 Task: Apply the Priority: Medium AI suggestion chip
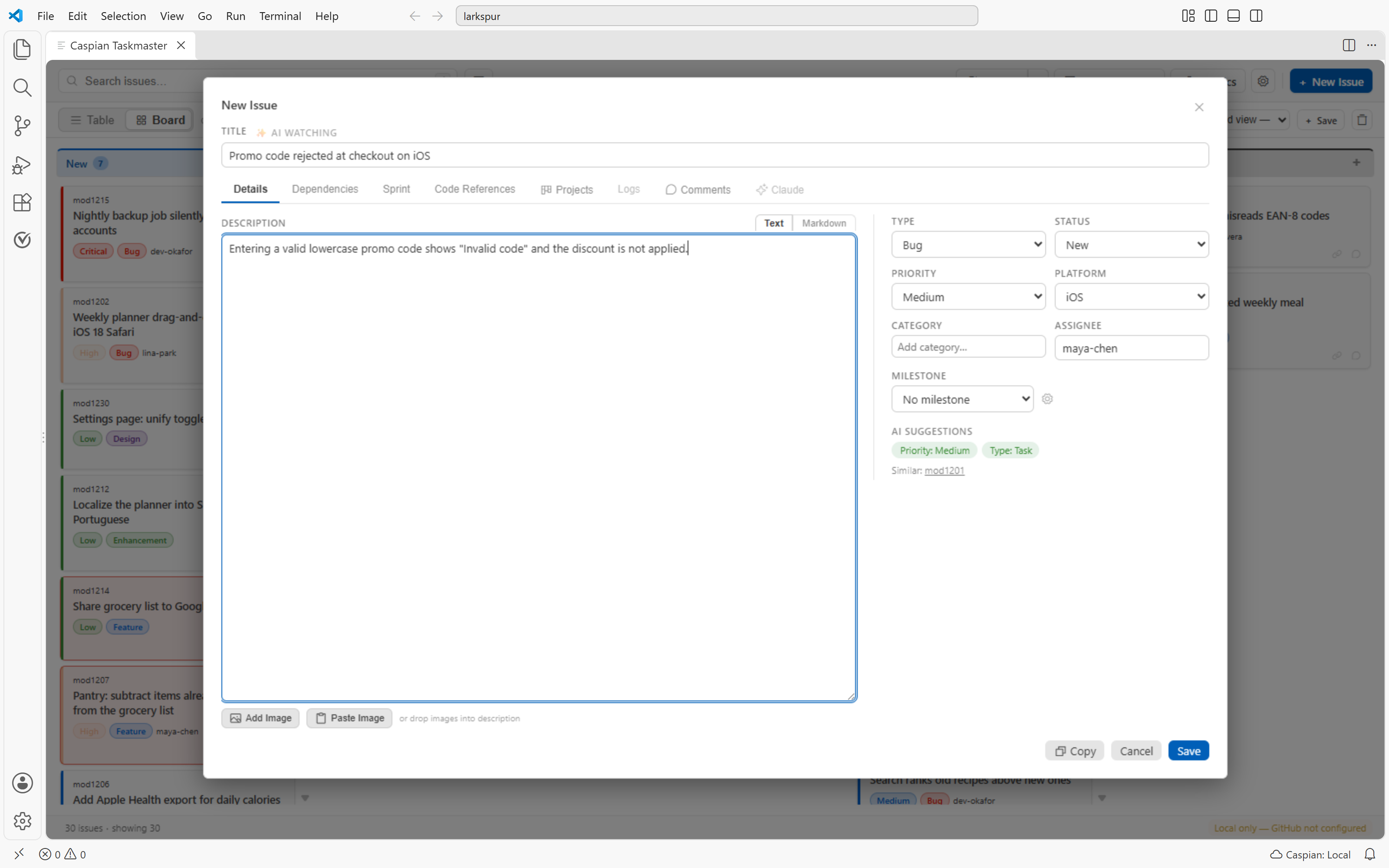934,450
